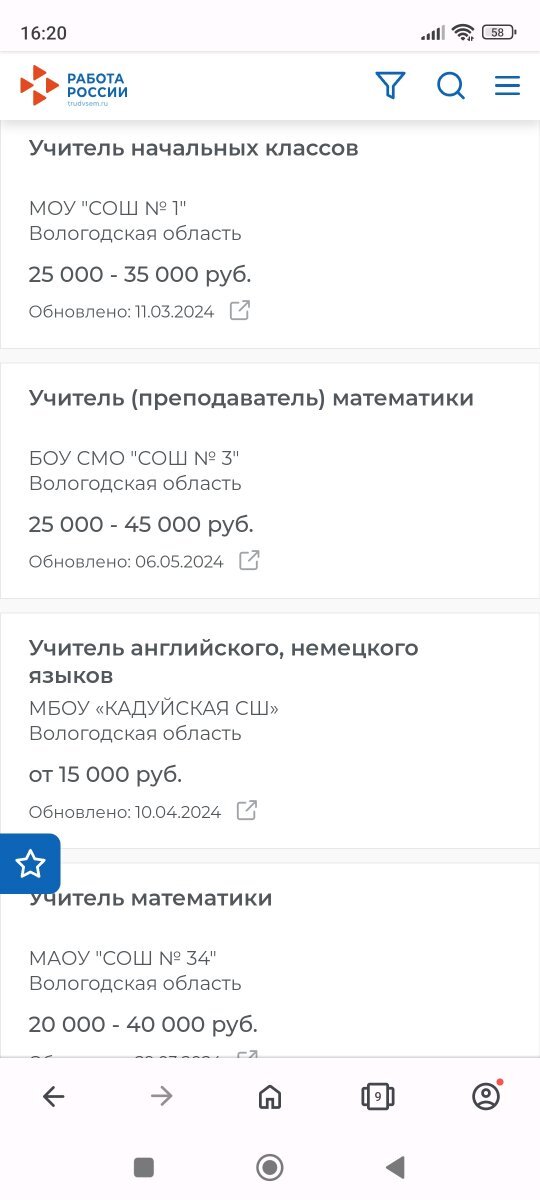
Task: Open the vacancy filter funnel icon
Action: [x=390, y=86]
